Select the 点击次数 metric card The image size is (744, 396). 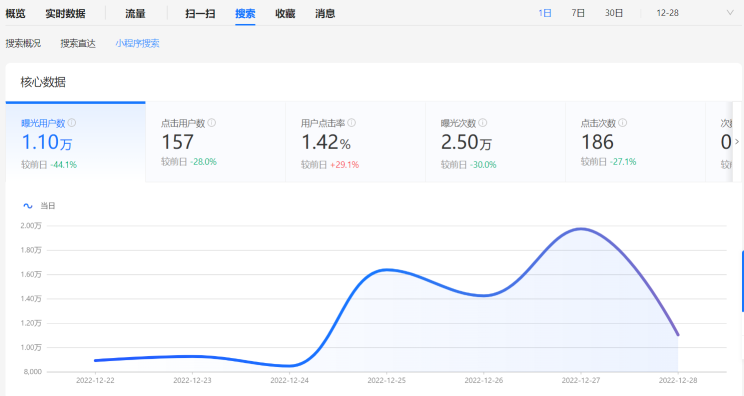[x=635, y=142]
